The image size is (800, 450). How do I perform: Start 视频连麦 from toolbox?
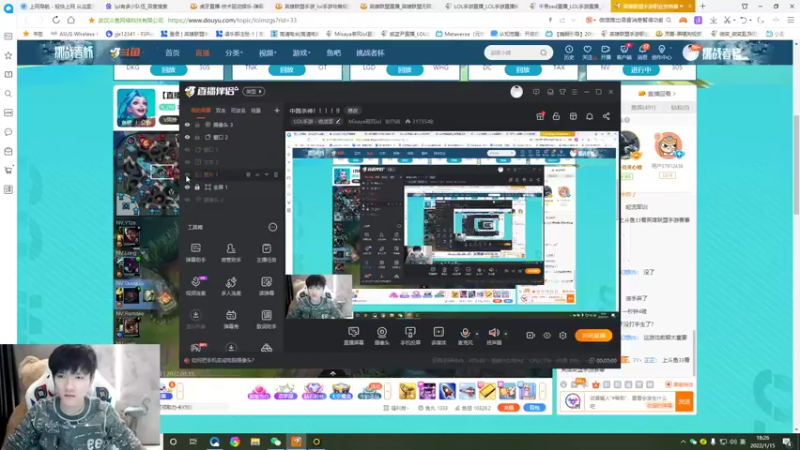tap(195, 286)
